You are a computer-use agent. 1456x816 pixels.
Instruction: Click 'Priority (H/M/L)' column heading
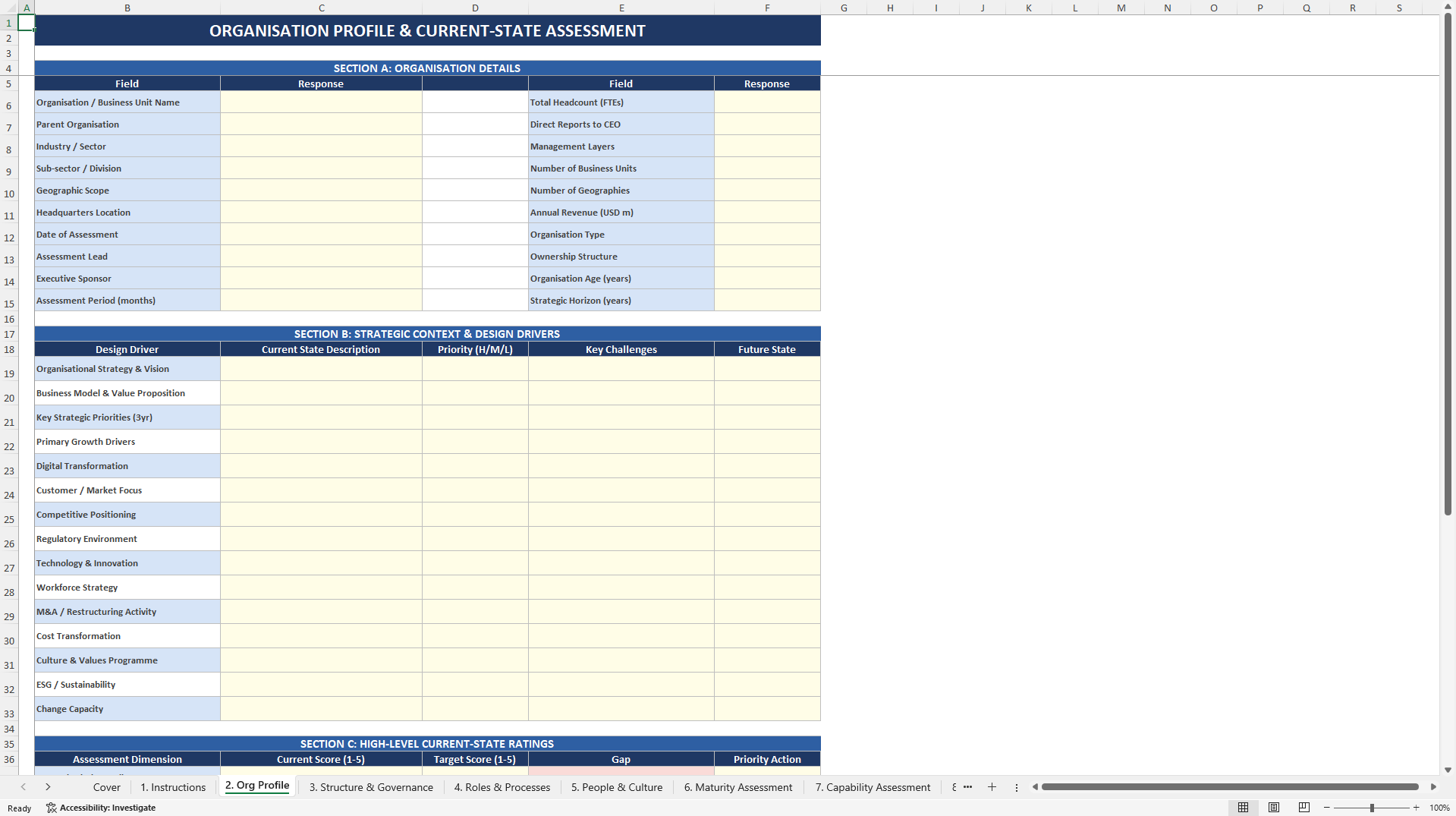click(x=475, y=349)
